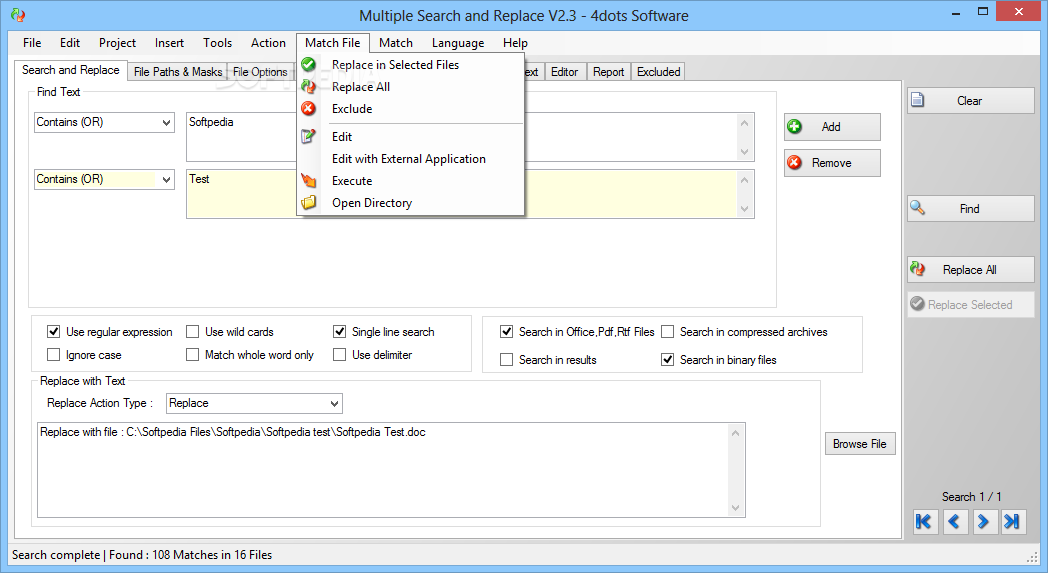Select Search and Replace tab

coord(70,70)
